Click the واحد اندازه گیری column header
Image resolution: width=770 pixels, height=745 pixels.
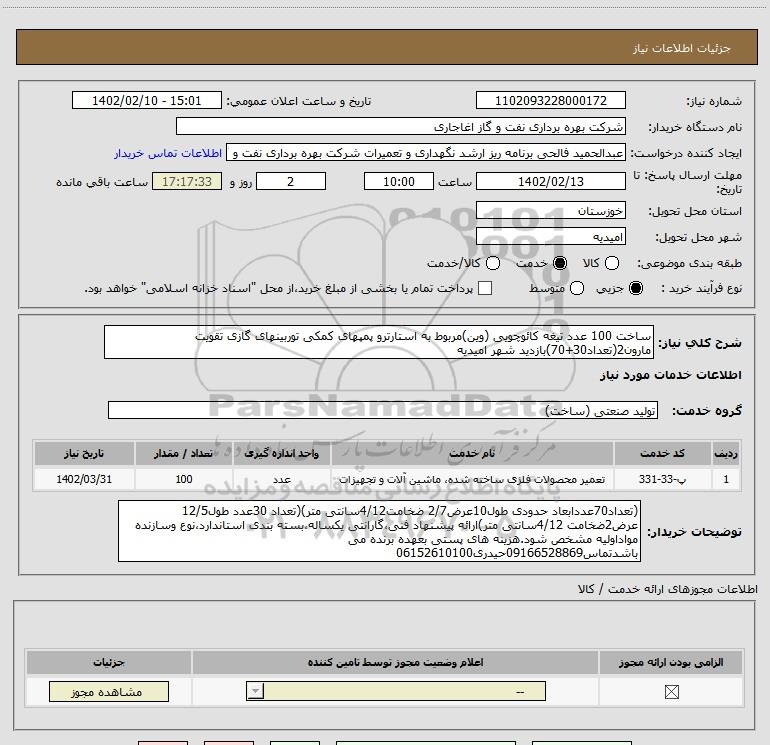coord(281,453)
